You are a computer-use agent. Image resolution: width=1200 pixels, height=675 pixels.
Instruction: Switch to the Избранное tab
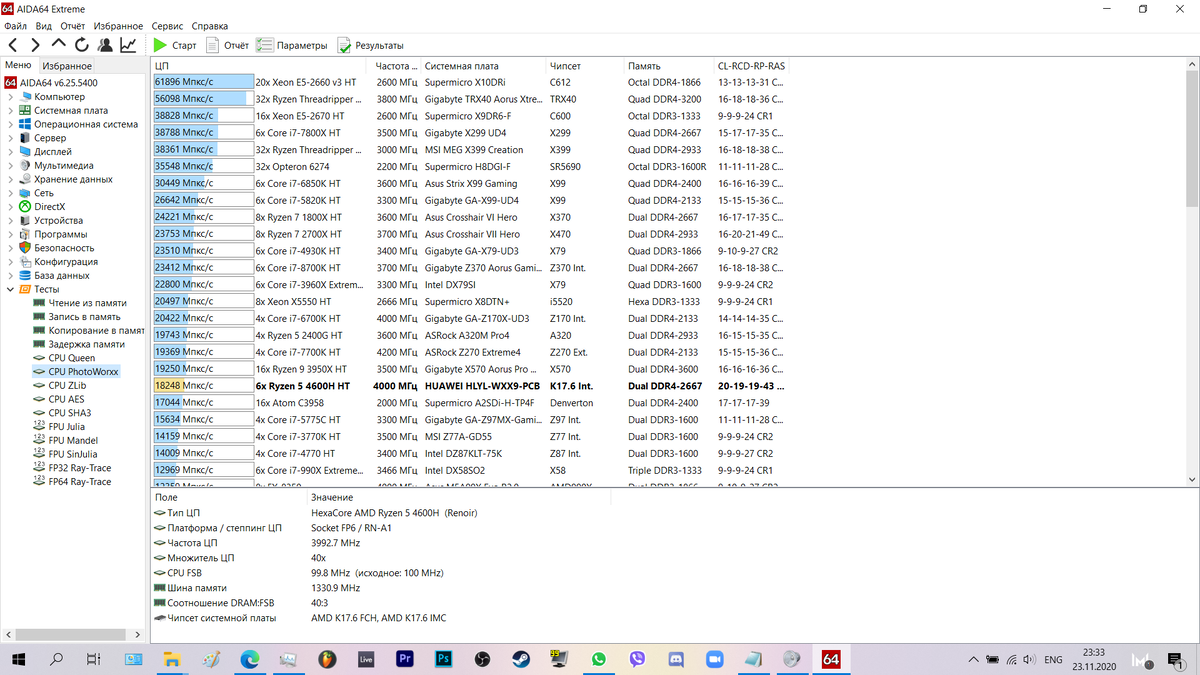pyautogui.click(x=65, y=65)
